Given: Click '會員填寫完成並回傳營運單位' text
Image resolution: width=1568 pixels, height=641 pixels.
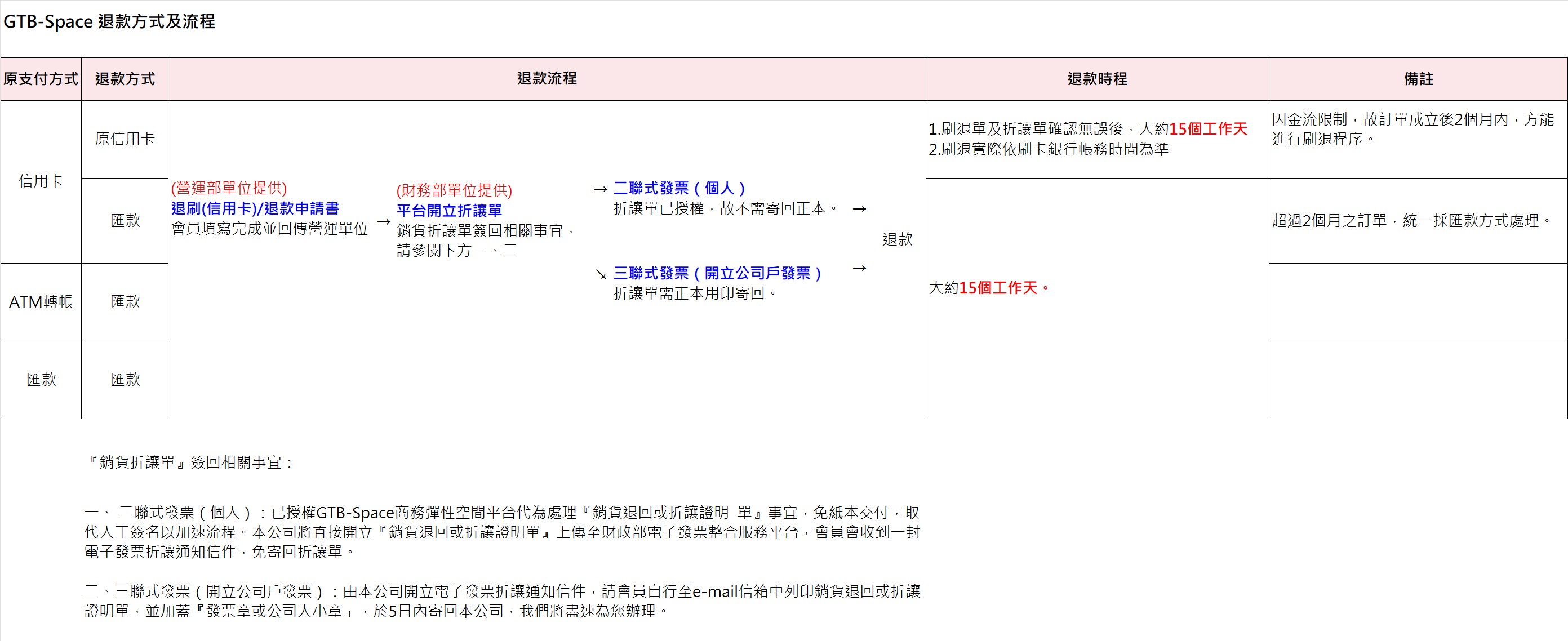Looking at the screenshot, I should pyautogui.click(x=270, y=229).
